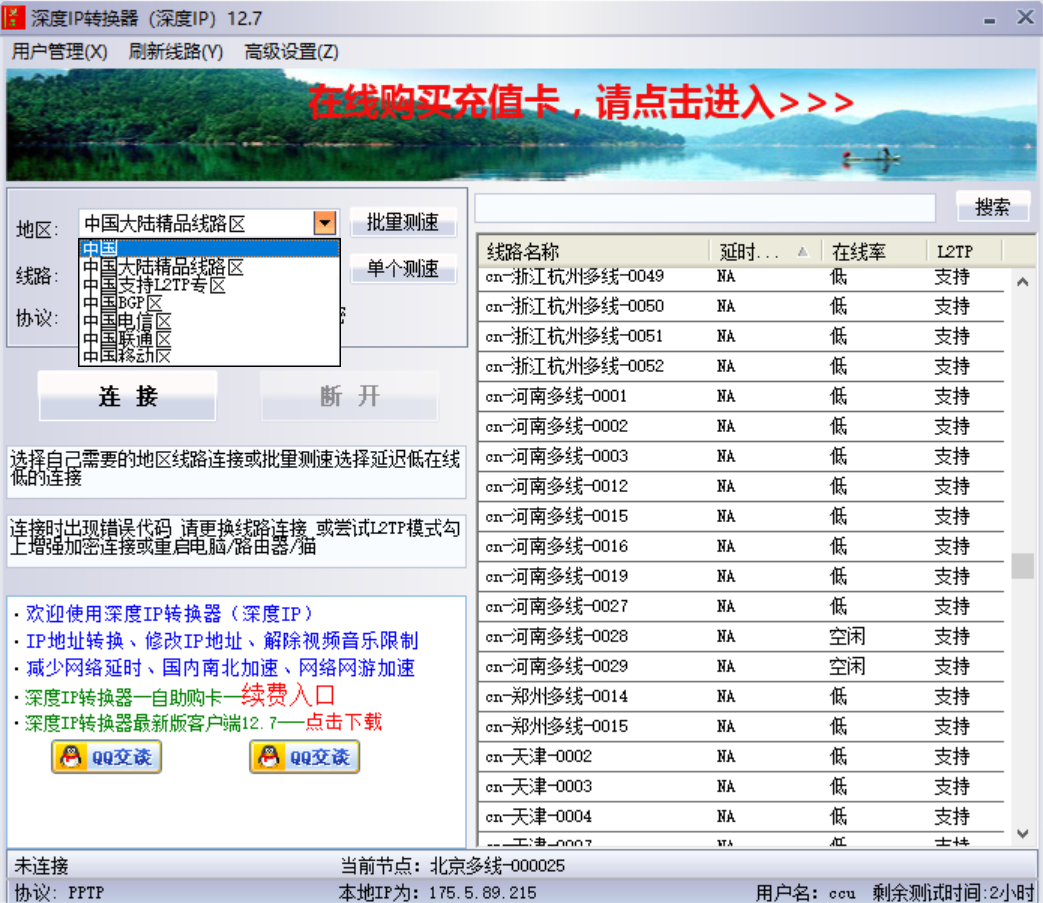Image resolution: width=1043 pixels, height=903 pixels.
Task: Click the 批量测速 button
Action: coord(403,222)
